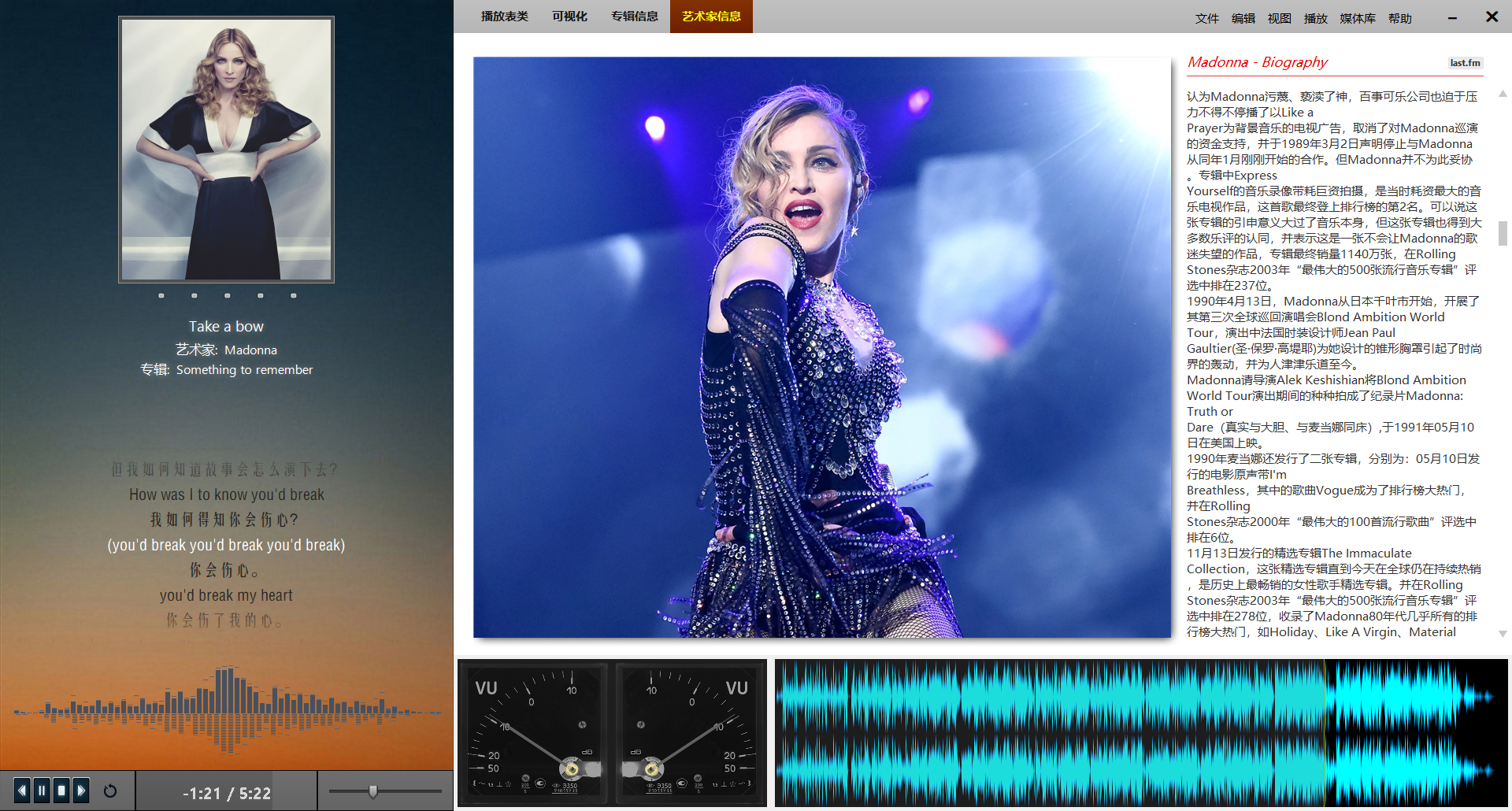Click the song title Take a bow
This screenshot has width=1512, height=811.
pyautogui.click(x=227, y=326)
